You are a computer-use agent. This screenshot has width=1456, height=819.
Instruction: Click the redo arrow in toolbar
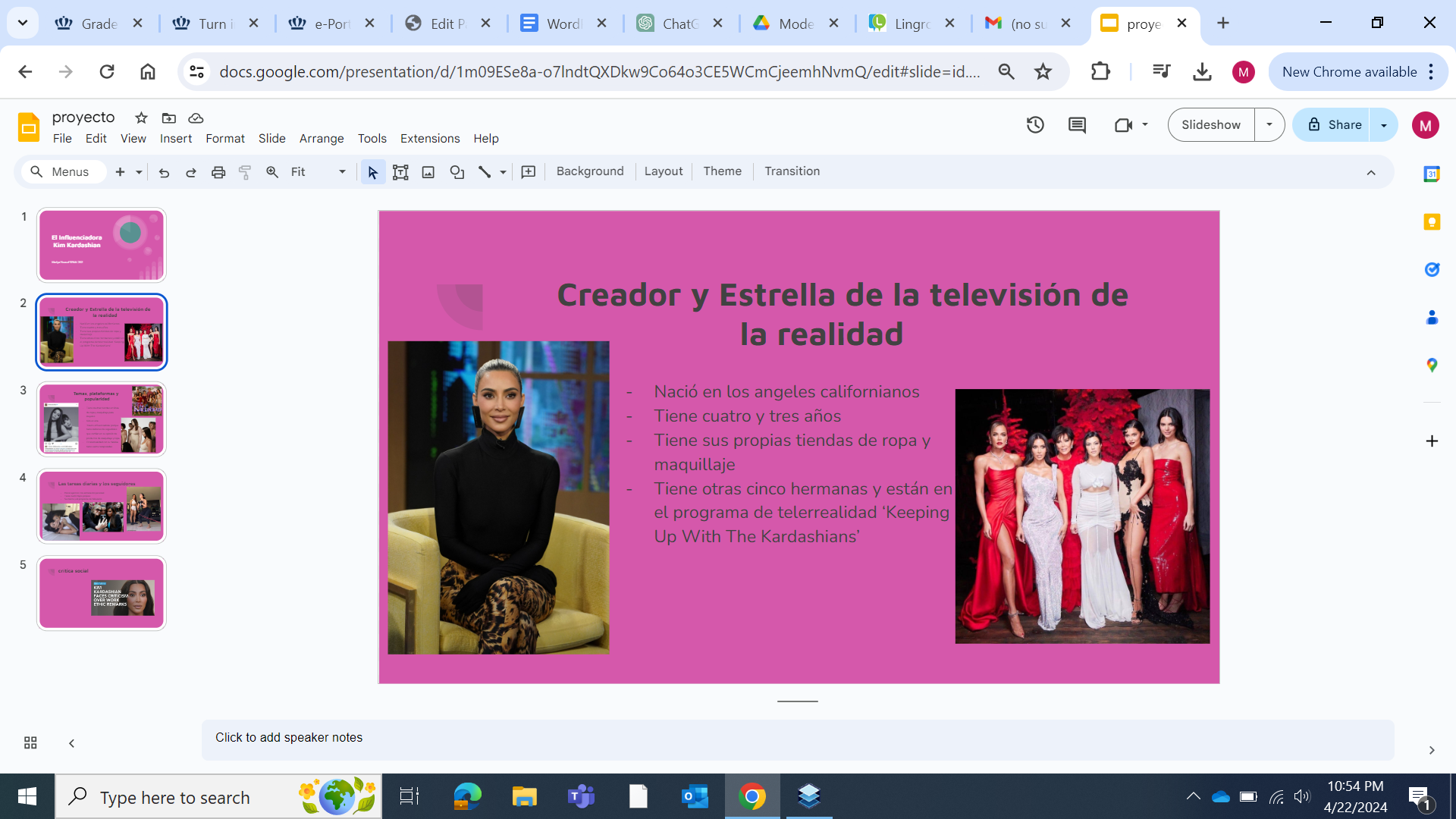191,172
